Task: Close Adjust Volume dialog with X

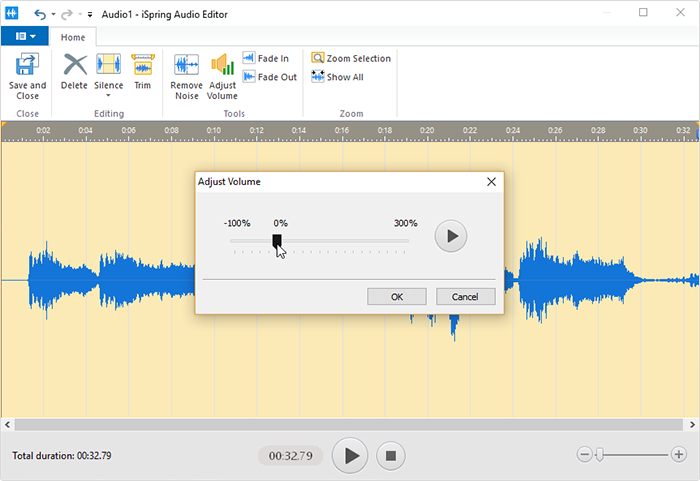Action: [491, 182]
